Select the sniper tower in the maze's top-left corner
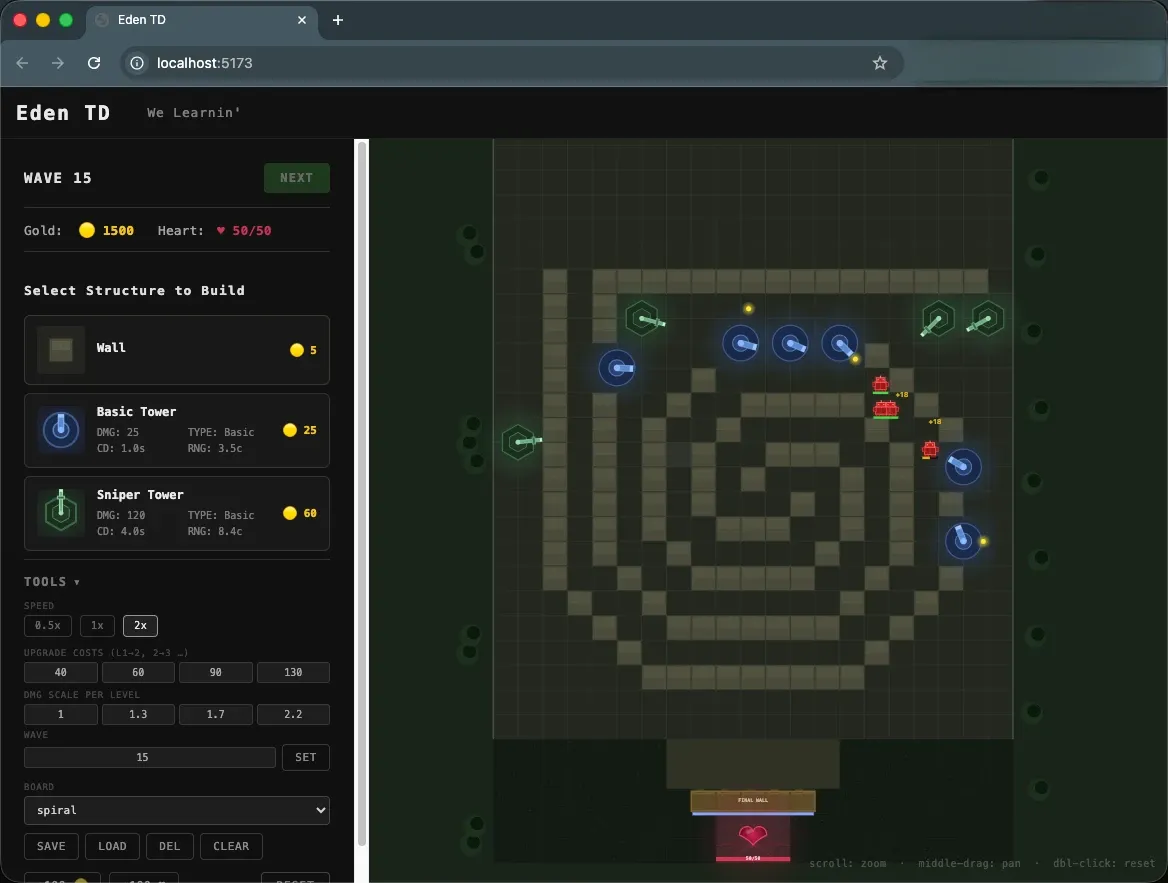 (x=642, y=319)
